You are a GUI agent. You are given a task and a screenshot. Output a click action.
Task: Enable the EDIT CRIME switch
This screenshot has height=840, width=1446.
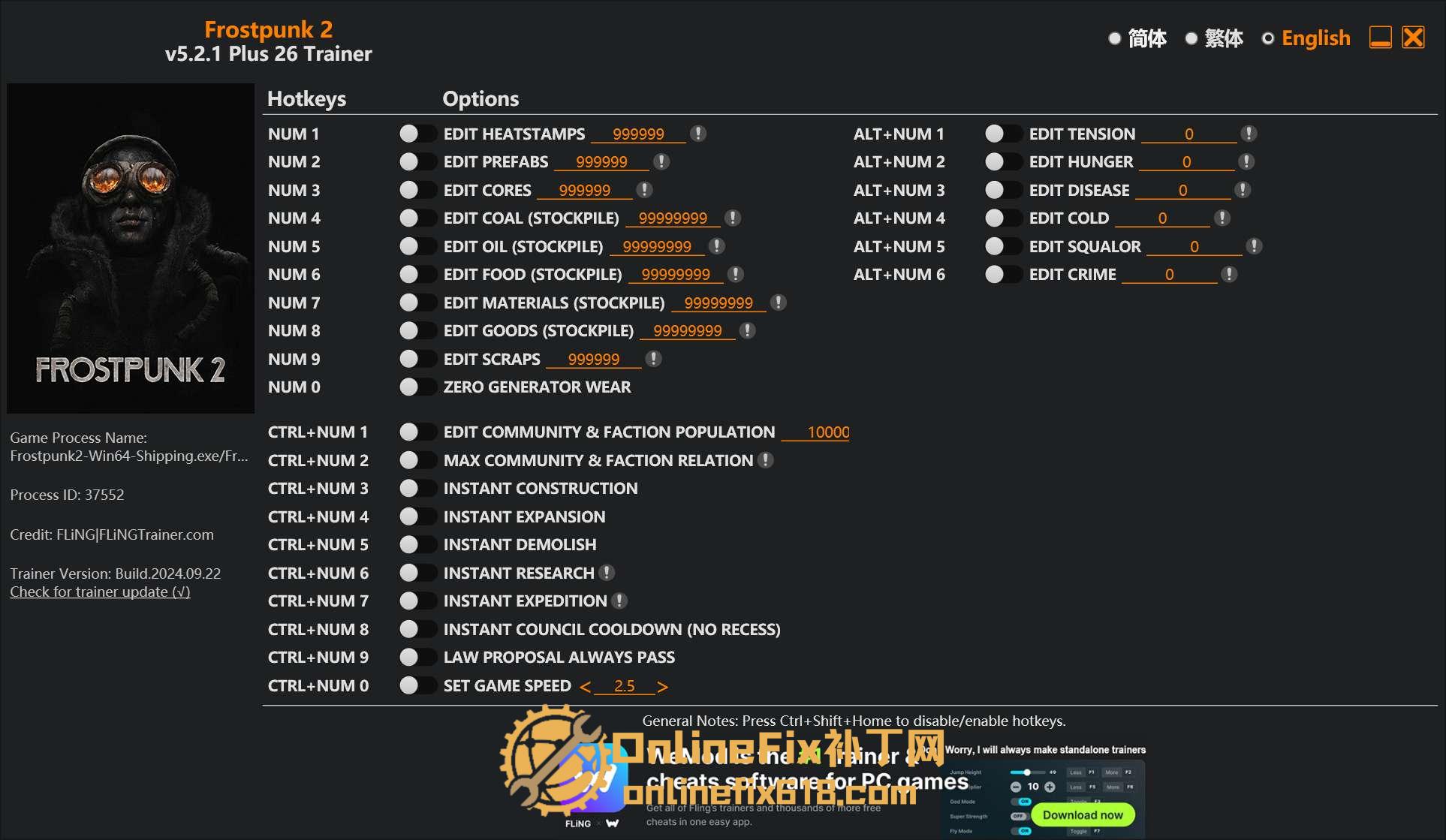coord(1003,274)
